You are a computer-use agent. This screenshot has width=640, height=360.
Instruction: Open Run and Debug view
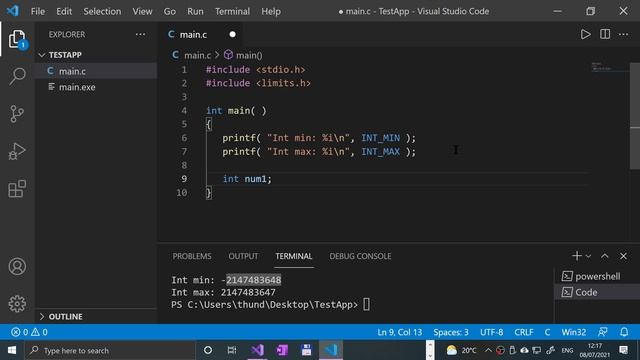17,151
